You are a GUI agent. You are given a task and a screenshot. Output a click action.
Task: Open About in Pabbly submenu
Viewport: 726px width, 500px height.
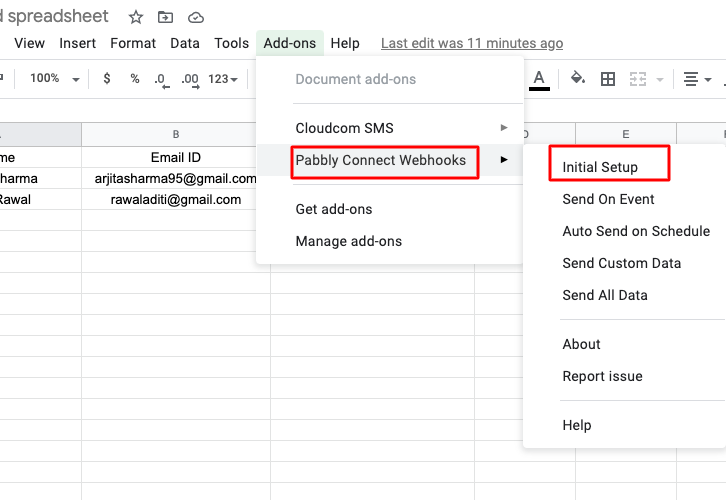tap(625, 344)
